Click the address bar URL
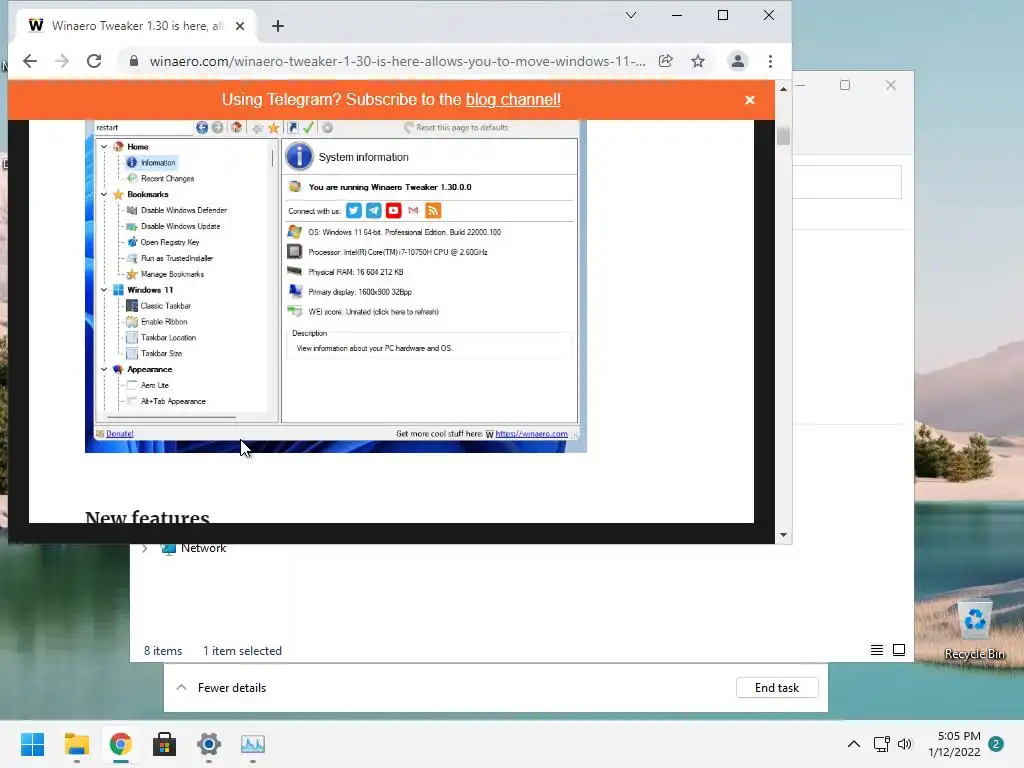Viewport: 1024px width, 768px height. (397, 61)
